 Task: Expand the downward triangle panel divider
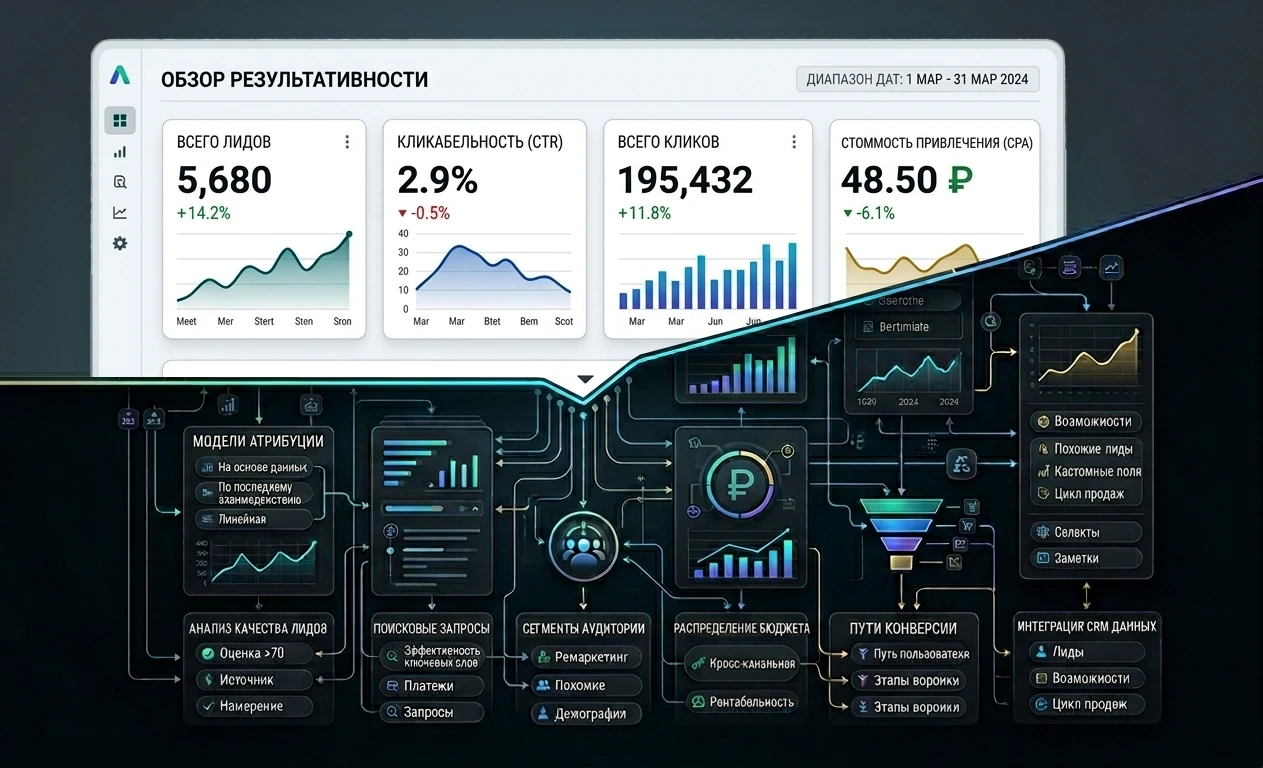point(585,379)
